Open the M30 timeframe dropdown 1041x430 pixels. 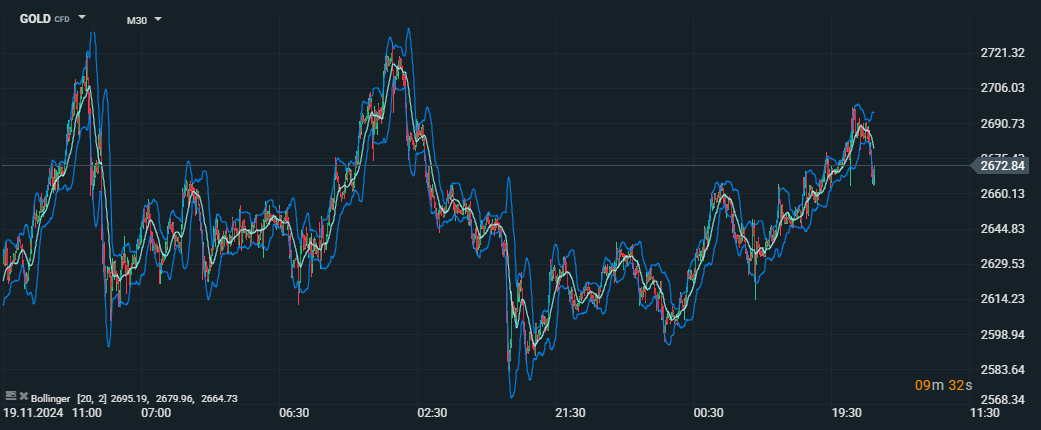(x=158, y=19)
